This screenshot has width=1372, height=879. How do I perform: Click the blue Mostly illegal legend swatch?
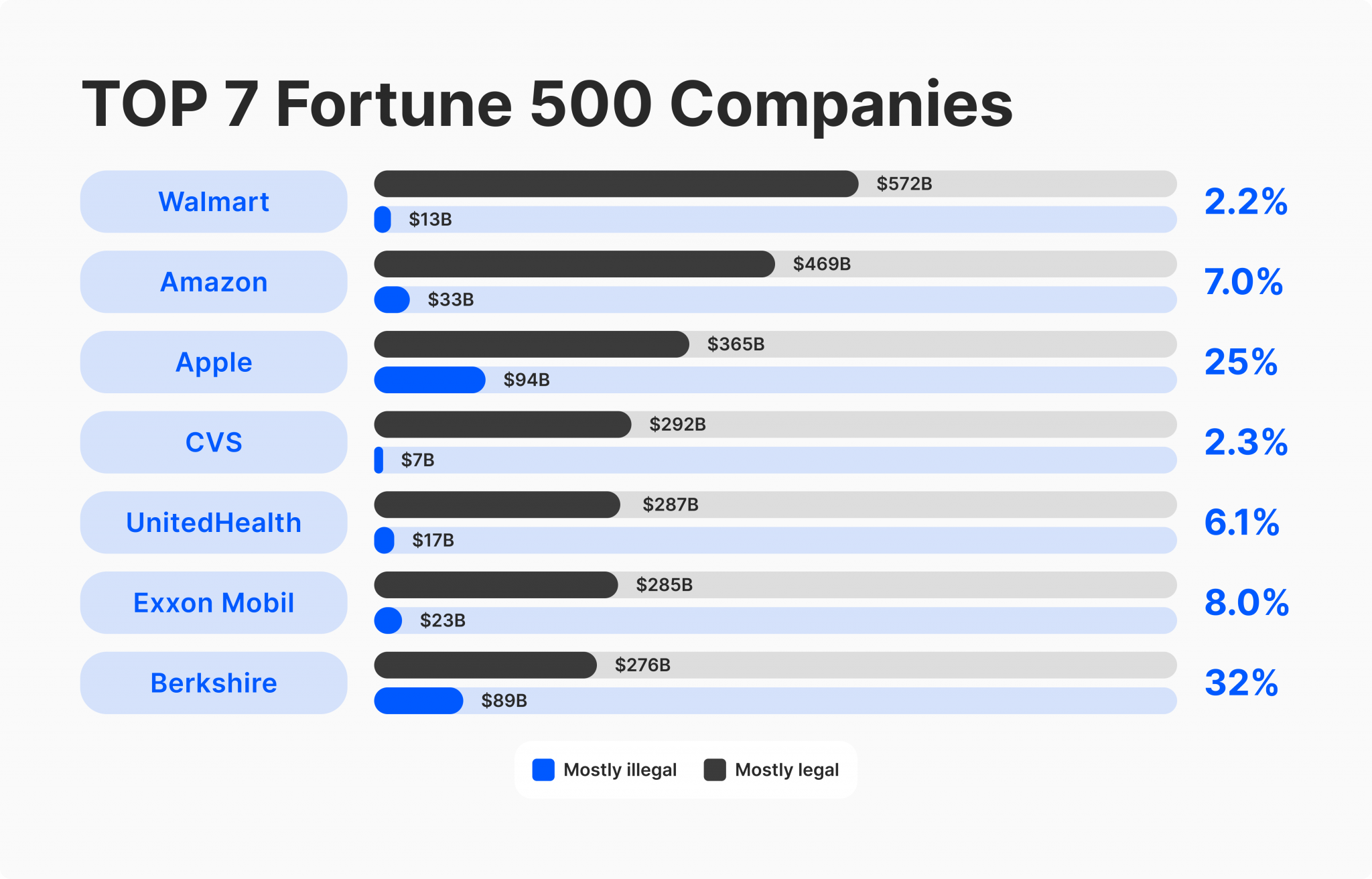pyautogui.click(x=543, y=770)
